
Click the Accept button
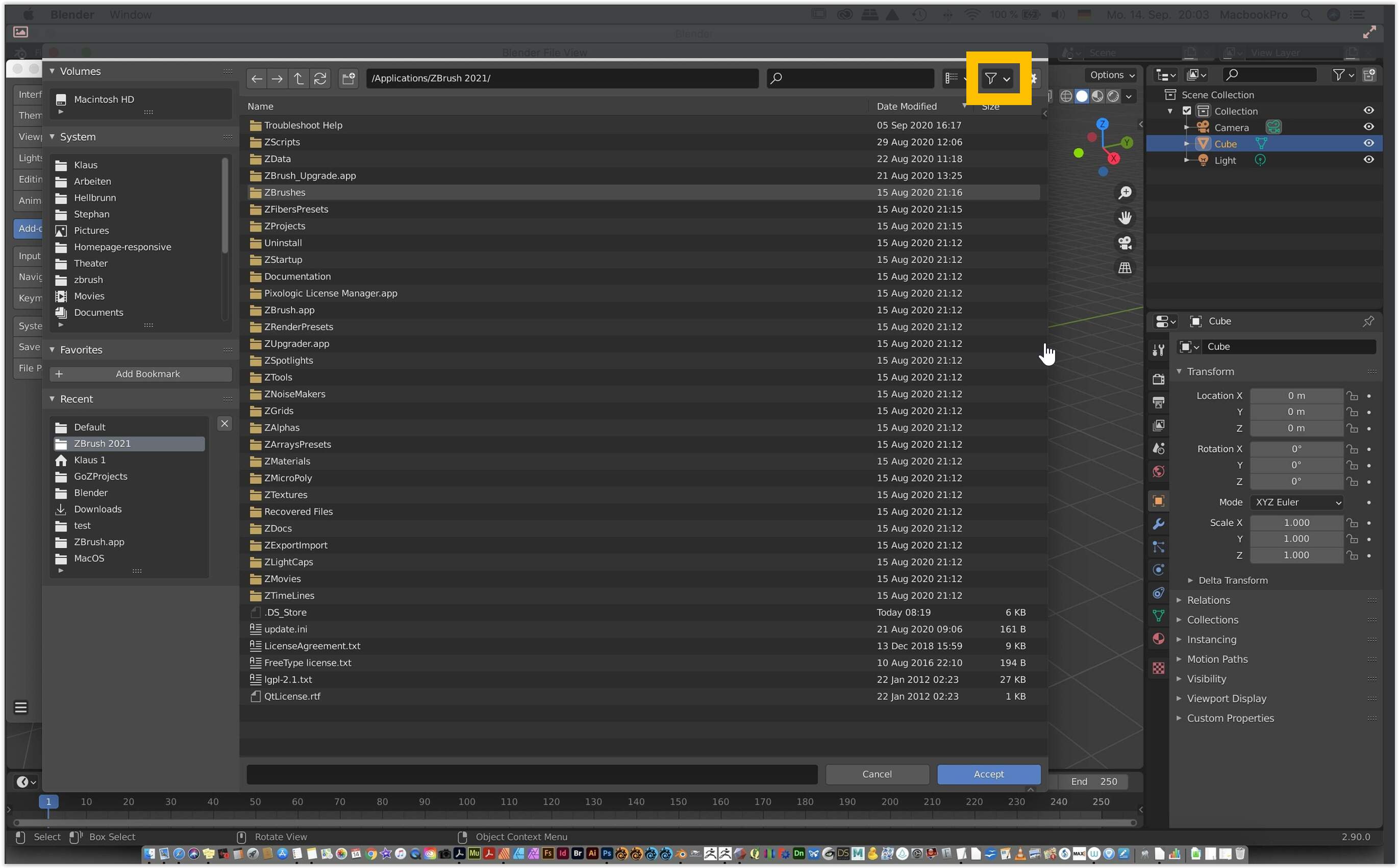988,775
